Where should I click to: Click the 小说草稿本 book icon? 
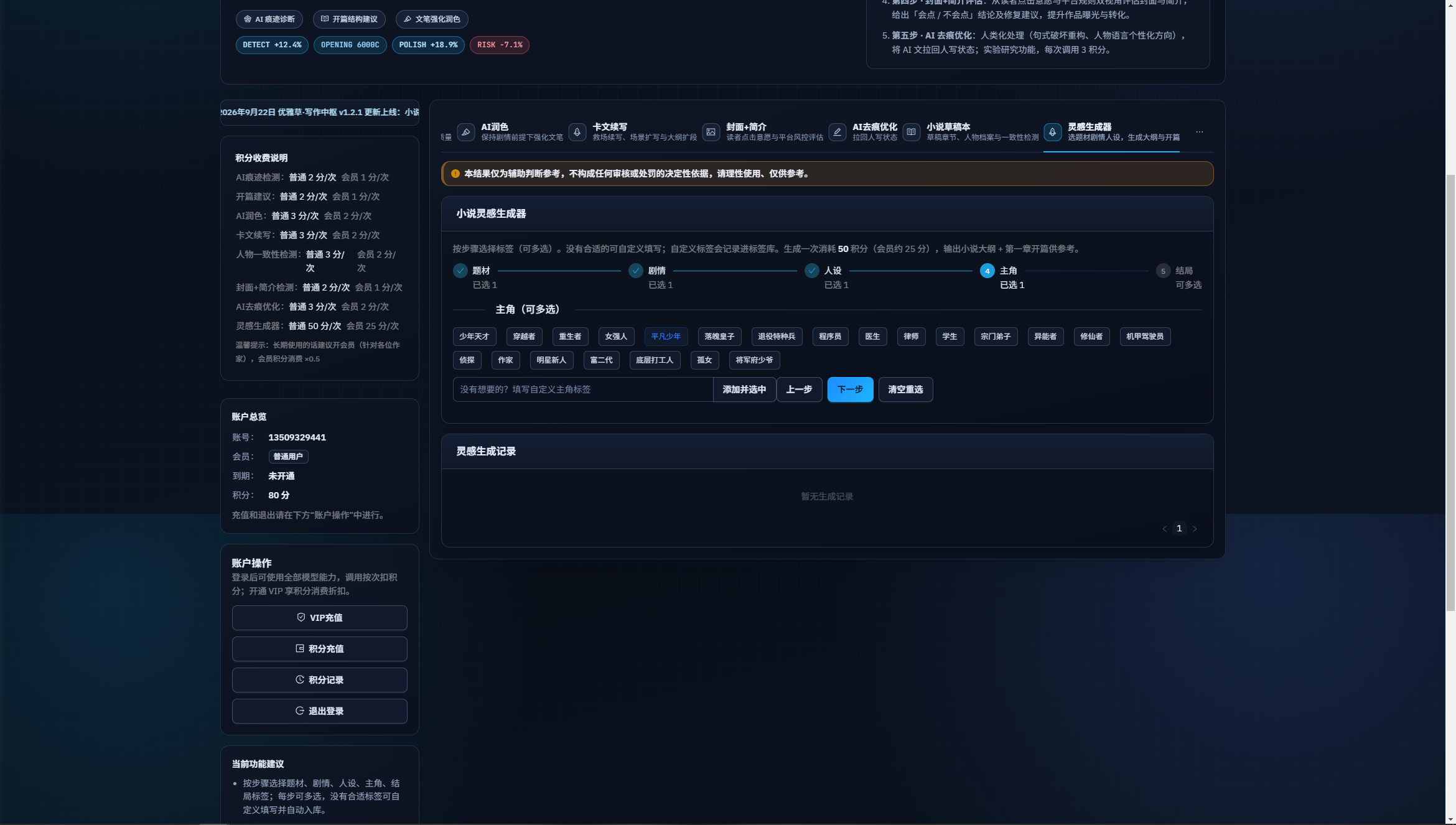tap(911, 132)
